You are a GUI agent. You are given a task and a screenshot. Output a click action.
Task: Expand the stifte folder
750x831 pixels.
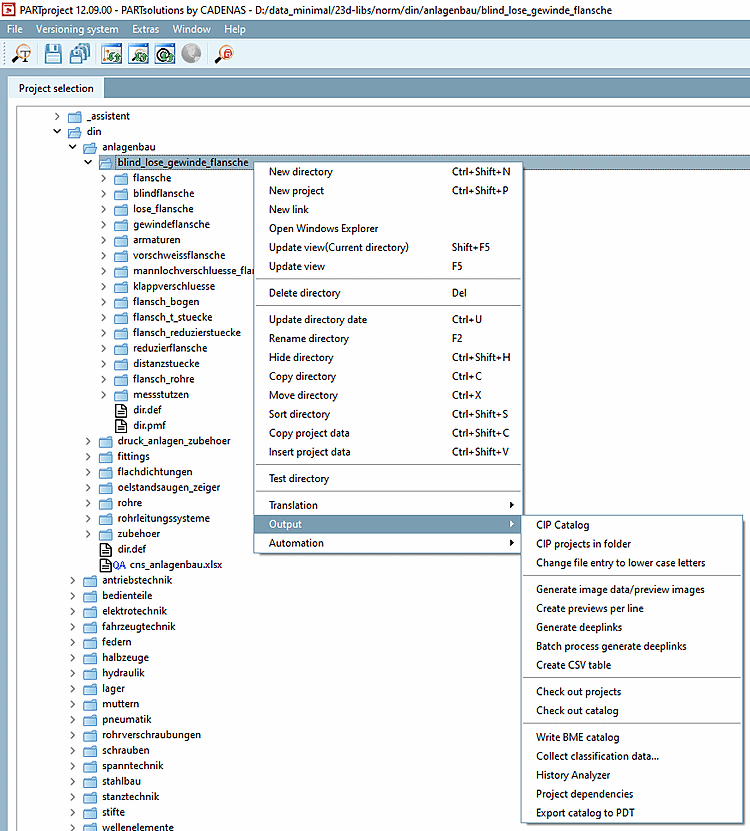pos(73,812)
